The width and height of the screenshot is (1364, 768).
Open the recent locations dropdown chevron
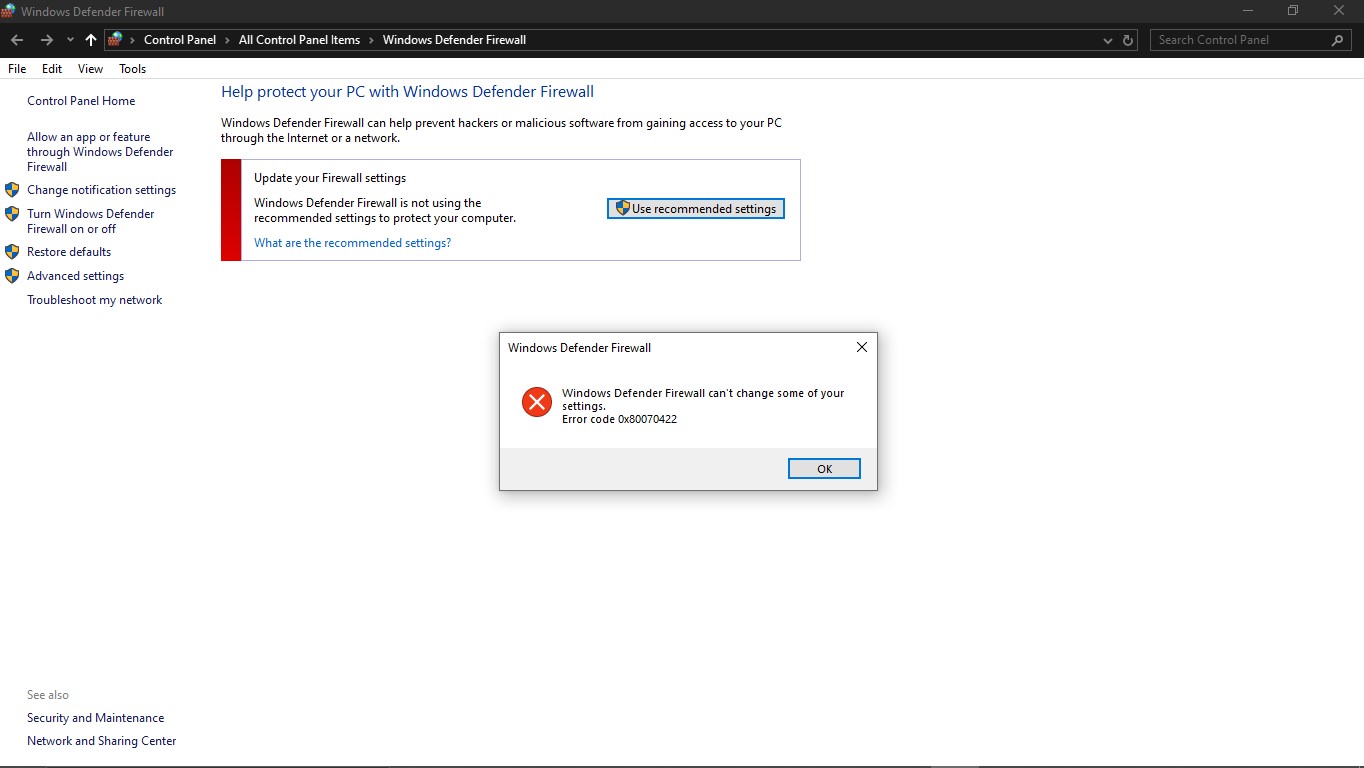coord(70,40)
